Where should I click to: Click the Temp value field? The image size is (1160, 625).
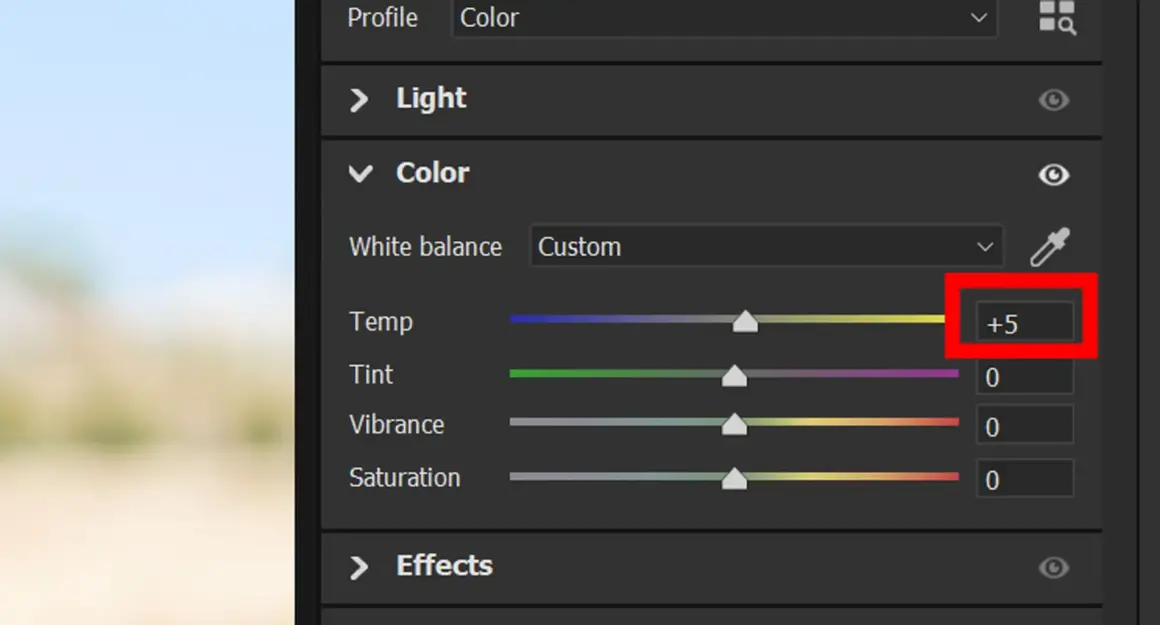point(1024,323)
